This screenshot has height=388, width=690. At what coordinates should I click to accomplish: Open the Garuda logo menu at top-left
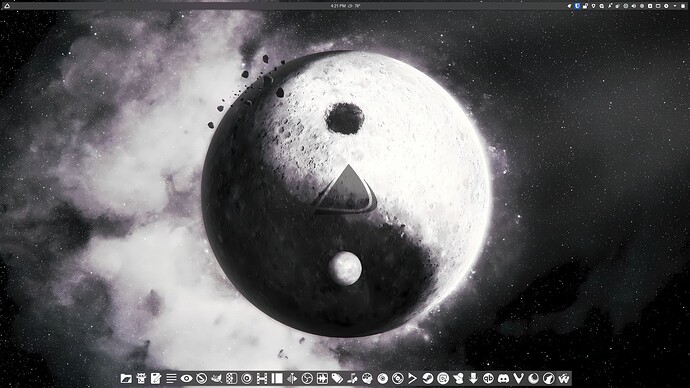point(7,6)
